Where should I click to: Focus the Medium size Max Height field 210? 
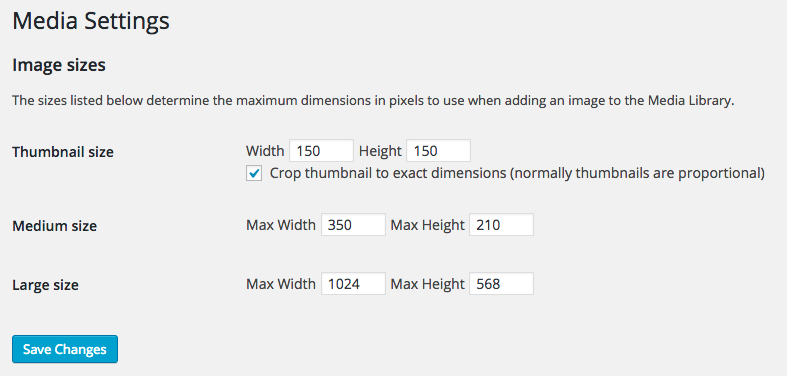click(501, 224)
